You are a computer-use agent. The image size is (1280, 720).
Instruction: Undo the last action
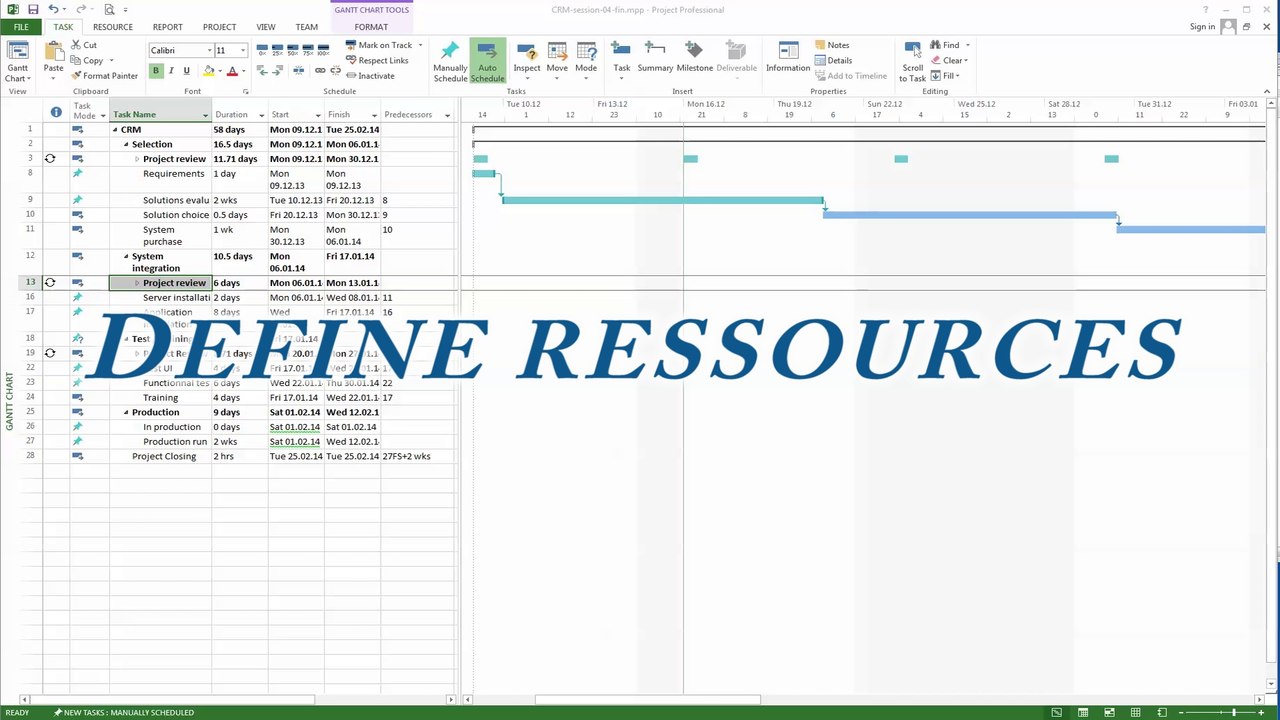tap(53, 10)
